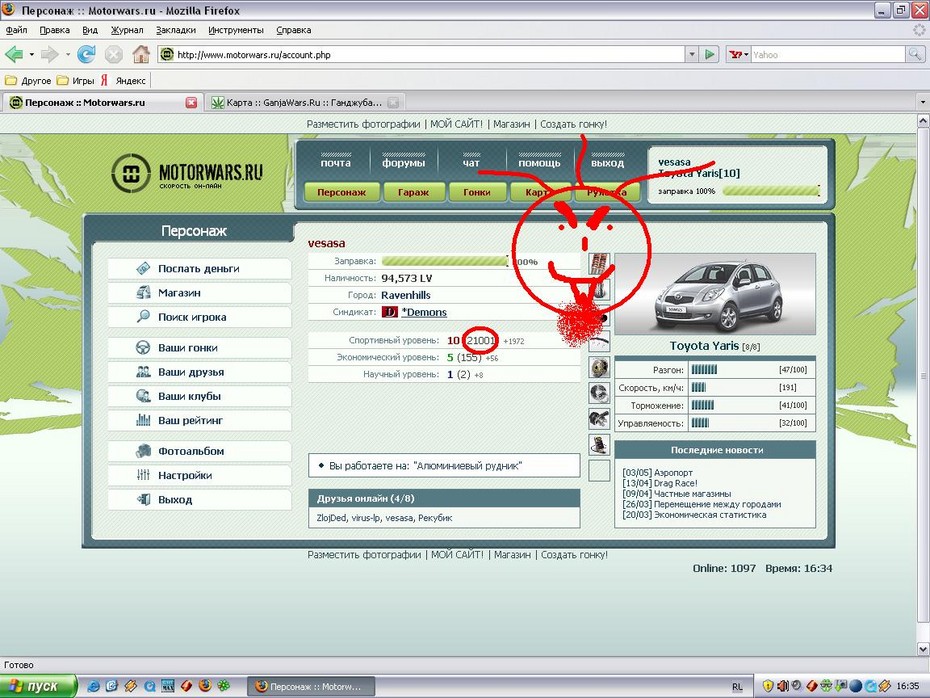Open the Back button history dropdown arrow
The width and height of the screenshot is (930, 698).
[x=31, y=55]
